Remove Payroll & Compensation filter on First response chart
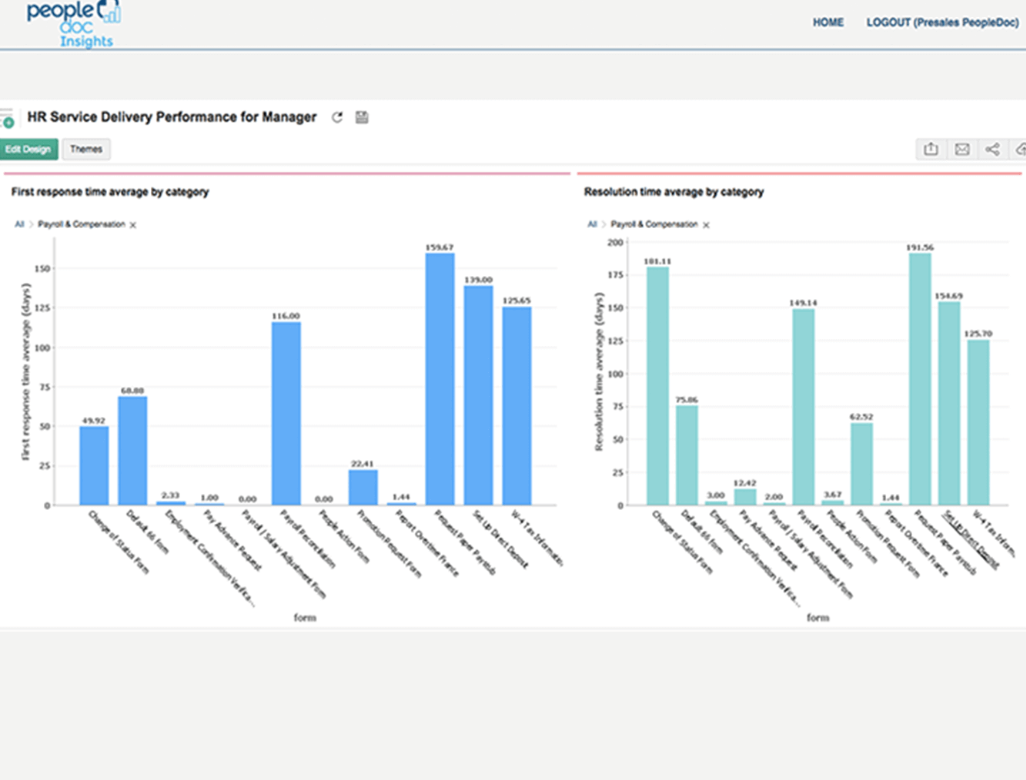 tap(133, 225)
